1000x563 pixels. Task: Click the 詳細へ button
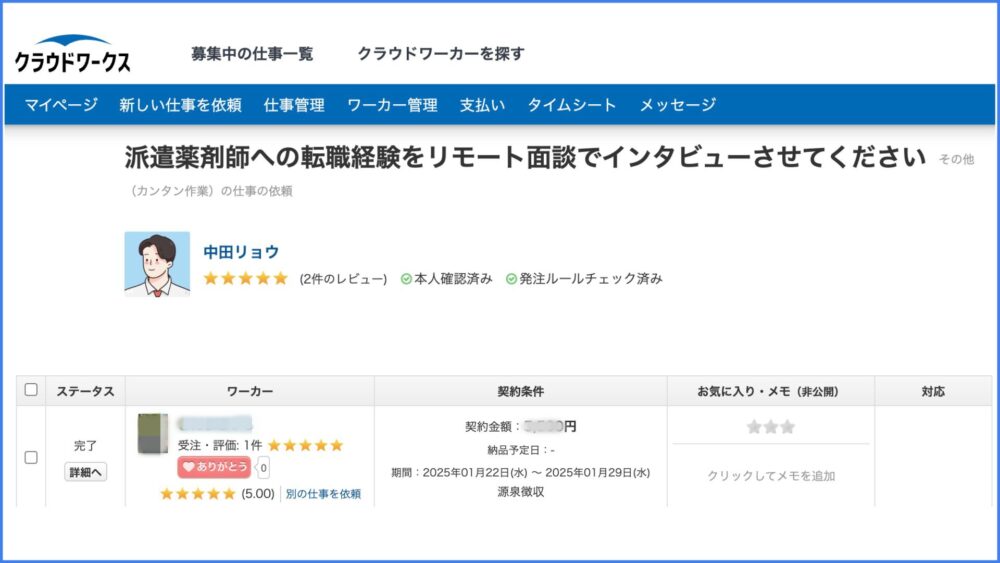click(x=85, y=472)
